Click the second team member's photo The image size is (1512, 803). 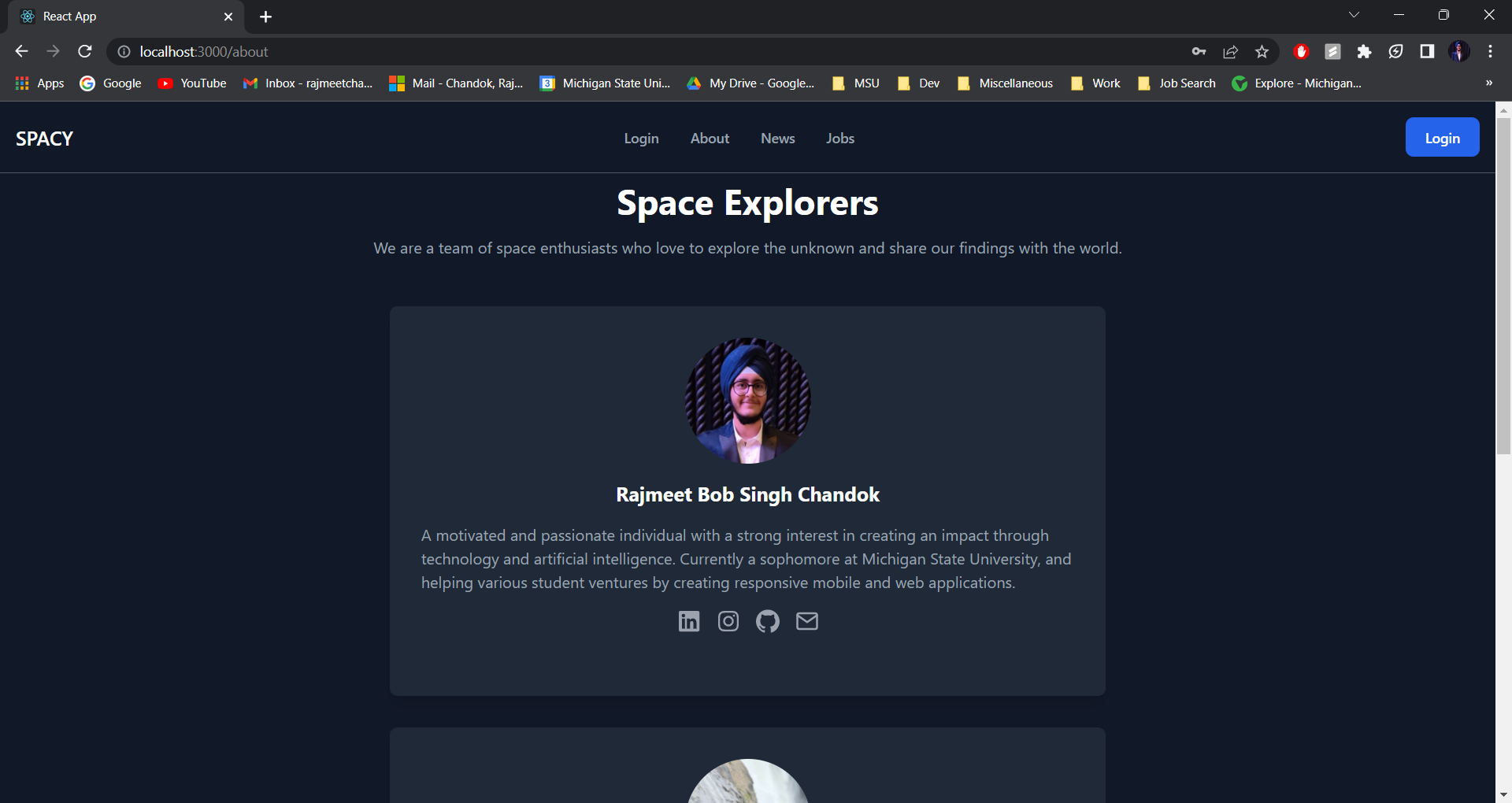coord(747,781)
